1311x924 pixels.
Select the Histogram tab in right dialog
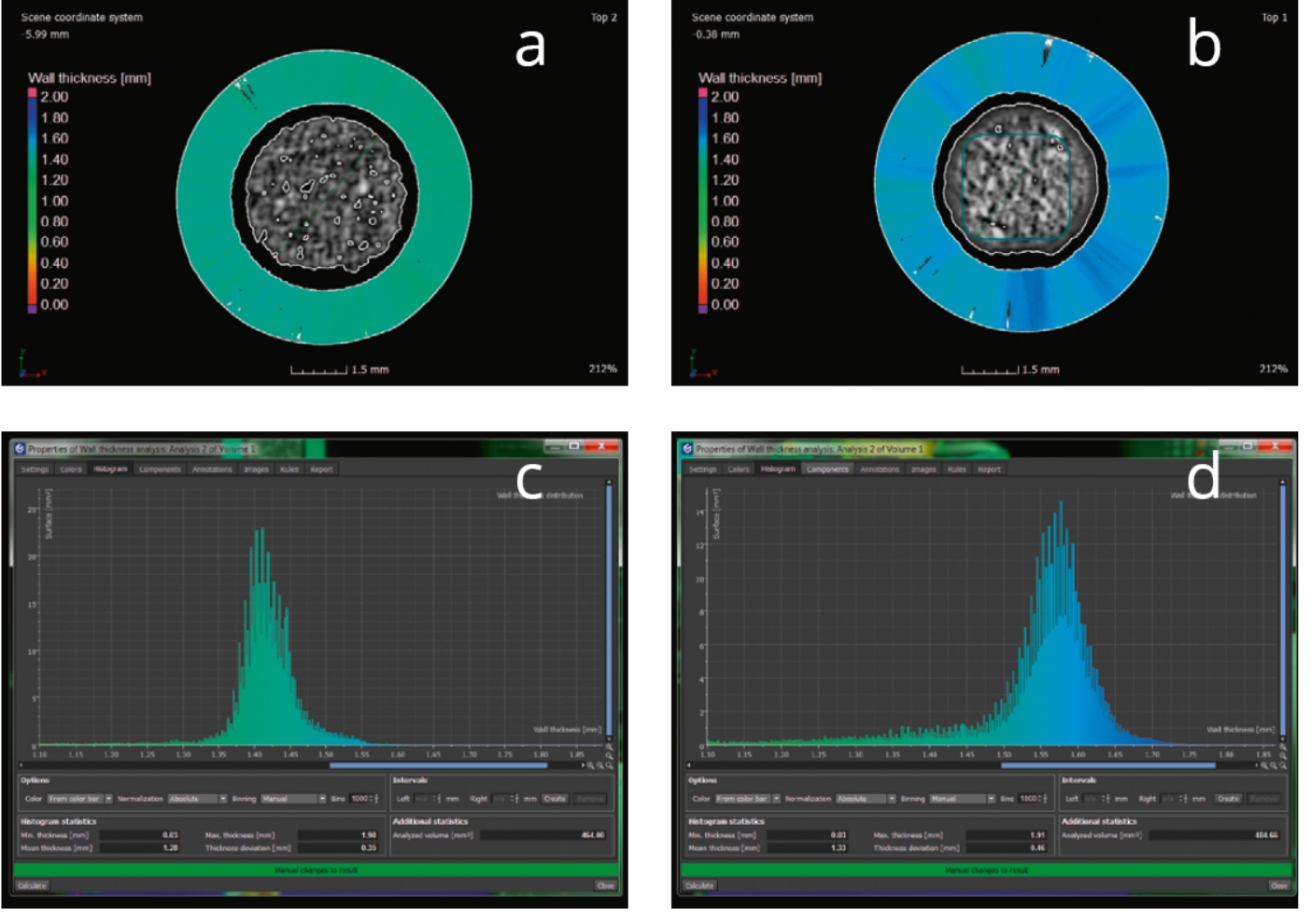coord(778,469)
